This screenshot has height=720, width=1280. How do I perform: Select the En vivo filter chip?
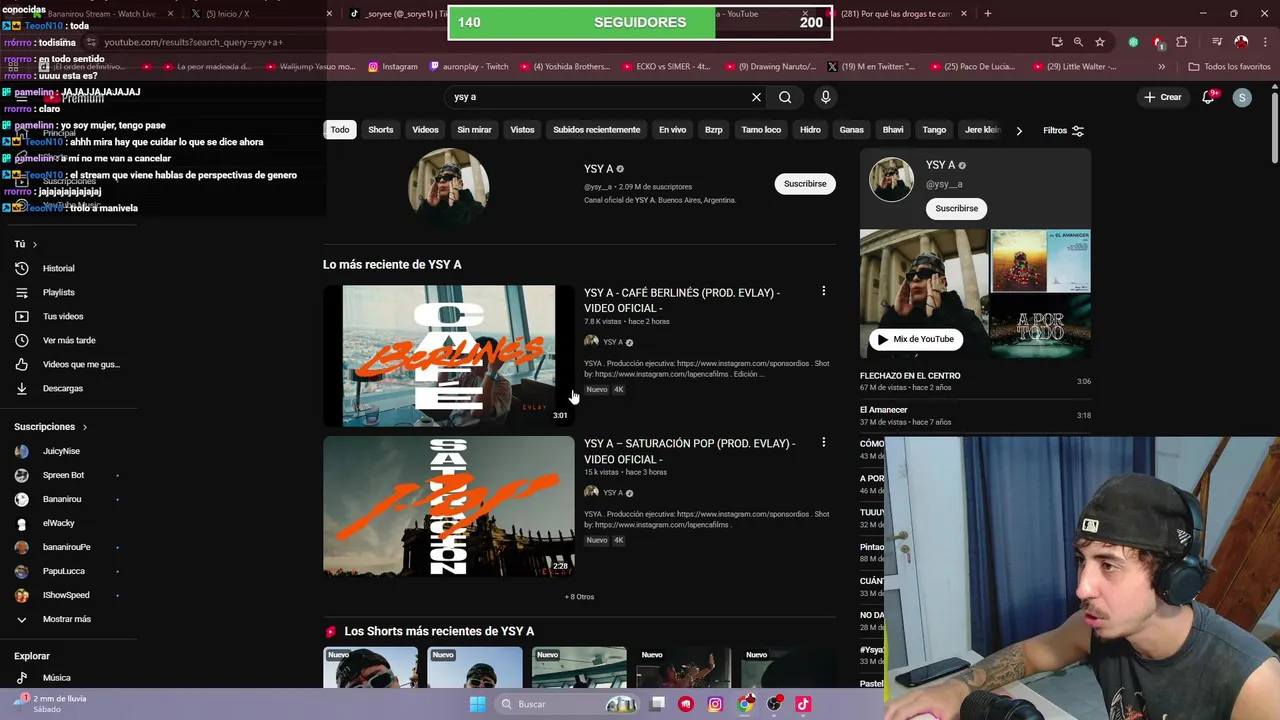(672, 130)
